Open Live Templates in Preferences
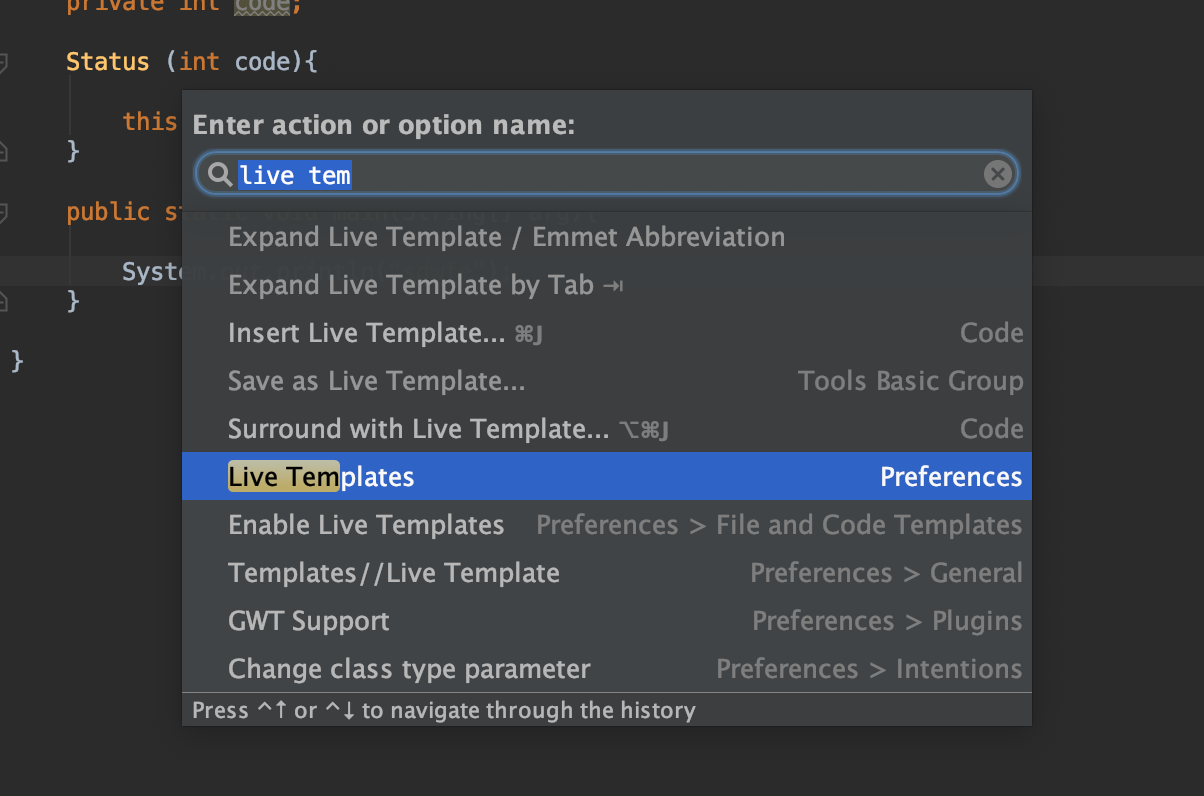The width and height of the screenshot is (1204, 796). point(321,477)
